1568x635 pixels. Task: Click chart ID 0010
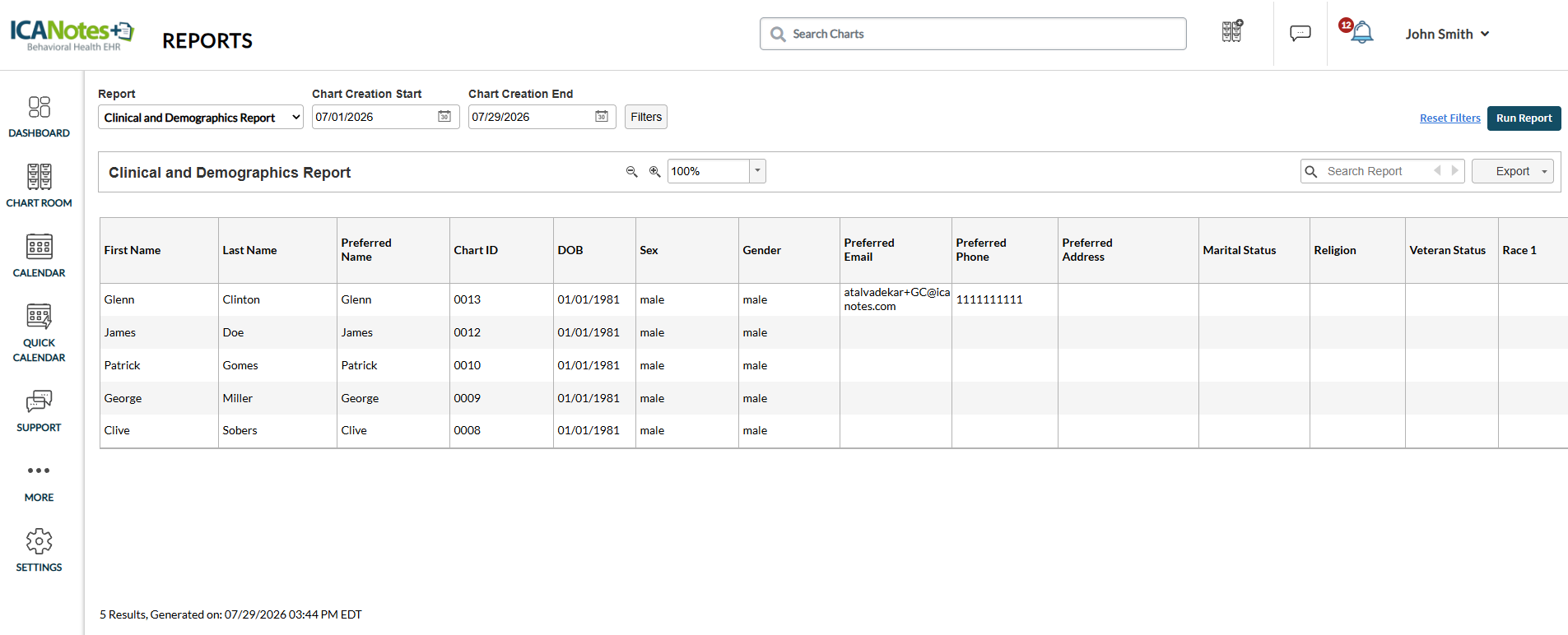pyautogui.click(x=468, y=365)
